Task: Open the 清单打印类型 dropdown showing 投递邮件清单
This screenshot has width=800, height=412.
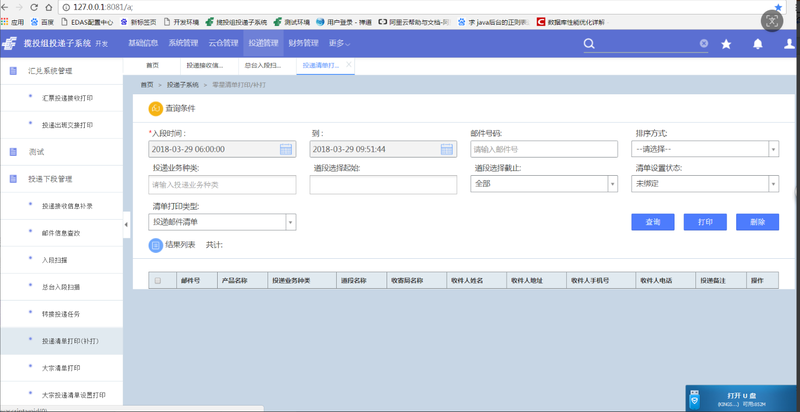Action: click(222, 222)
